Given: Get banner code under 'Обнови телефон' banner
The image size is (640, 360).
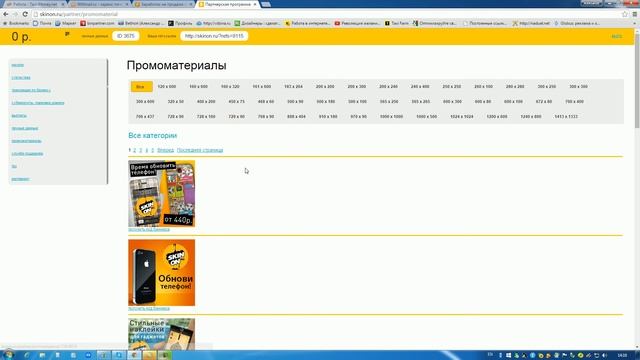Looking at the screenshot, I should [149, 309].
